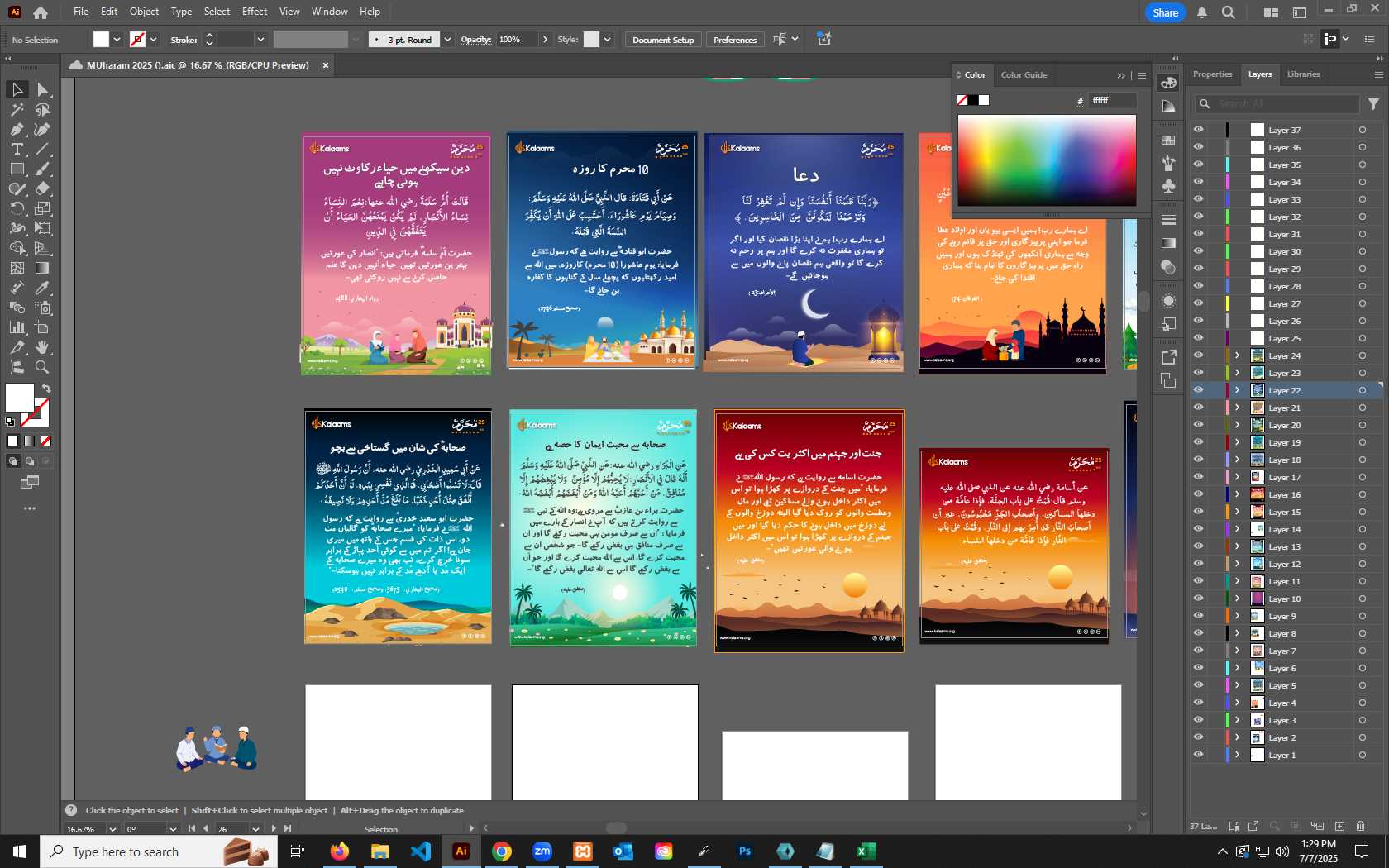
Task: Select the Magic Wand tool
Action: point(17,109)
